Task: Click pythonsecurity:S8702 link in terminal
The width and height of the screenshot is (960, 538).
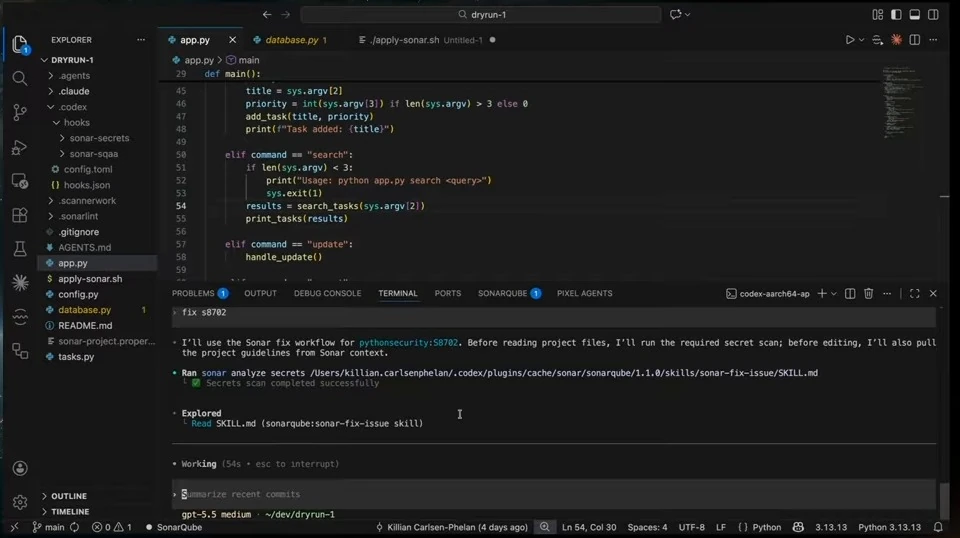Action: (x=408, y=343)
